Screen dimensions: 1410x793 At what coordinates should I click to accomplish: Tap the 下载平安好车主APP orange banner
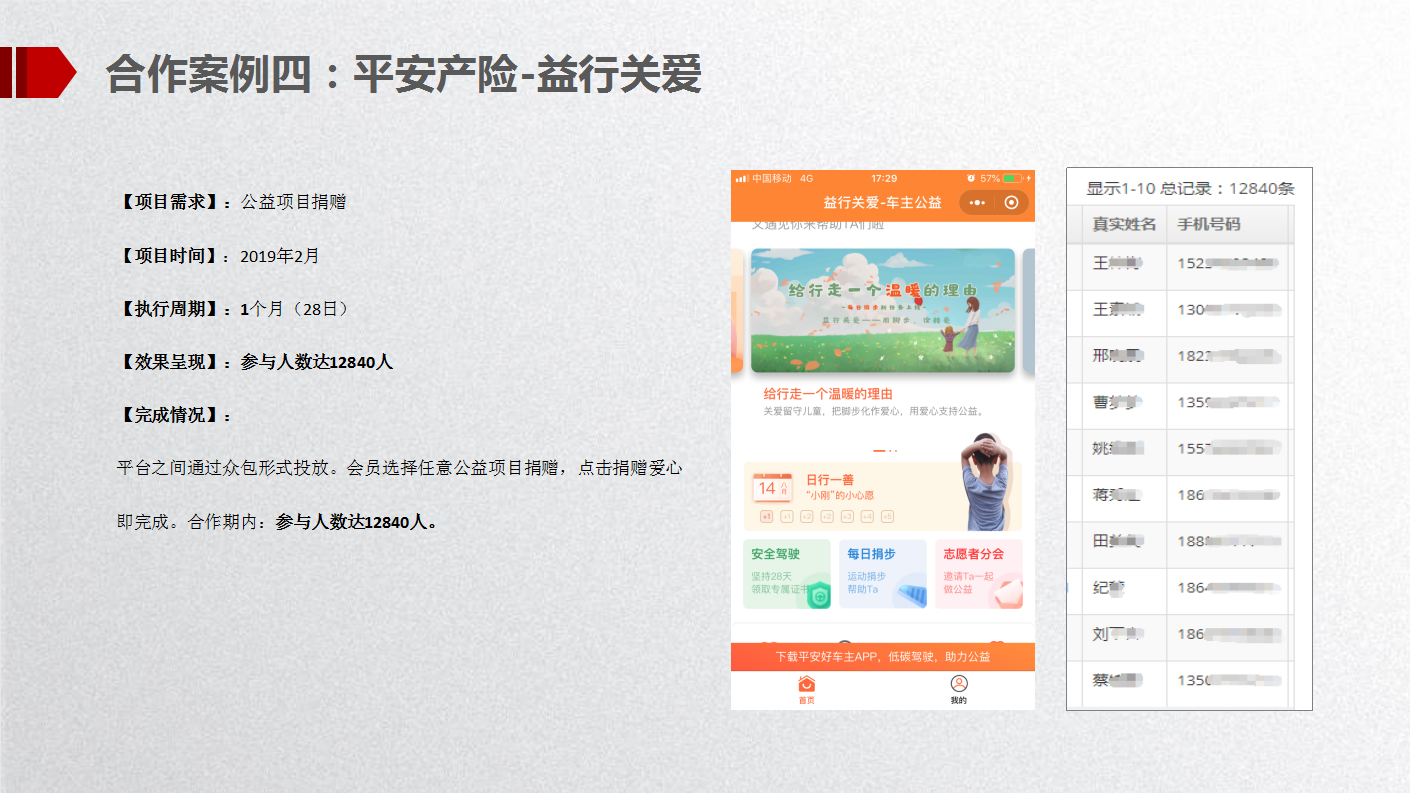tap(883, 657)
